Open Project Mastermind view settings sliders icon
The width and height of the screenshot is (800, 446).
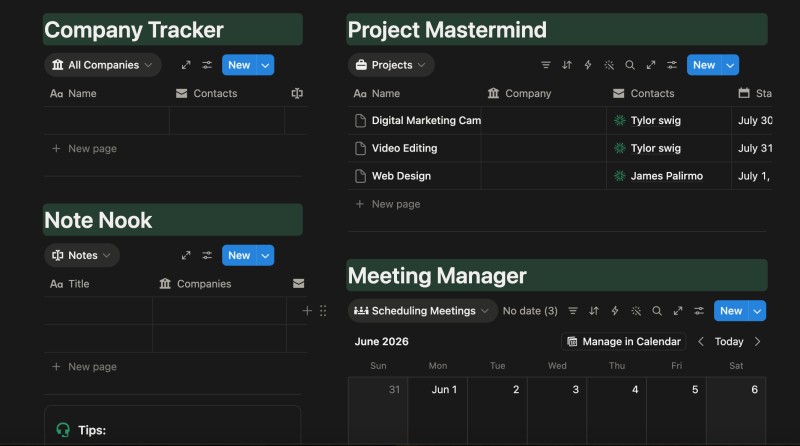(672, 65)
